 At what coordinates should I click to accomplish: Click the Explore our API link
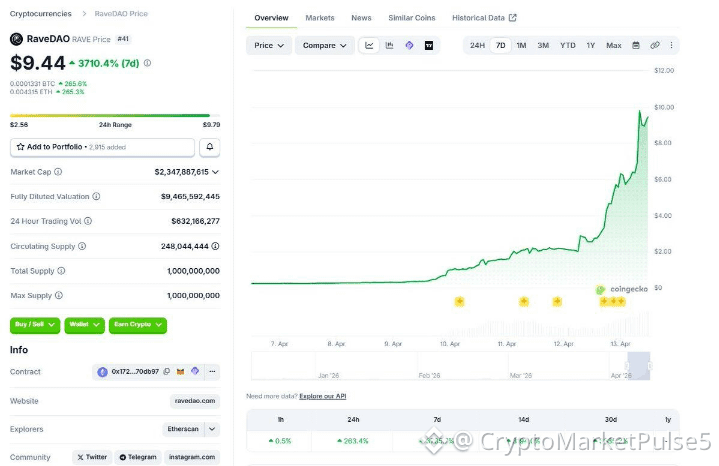point(322,396)
